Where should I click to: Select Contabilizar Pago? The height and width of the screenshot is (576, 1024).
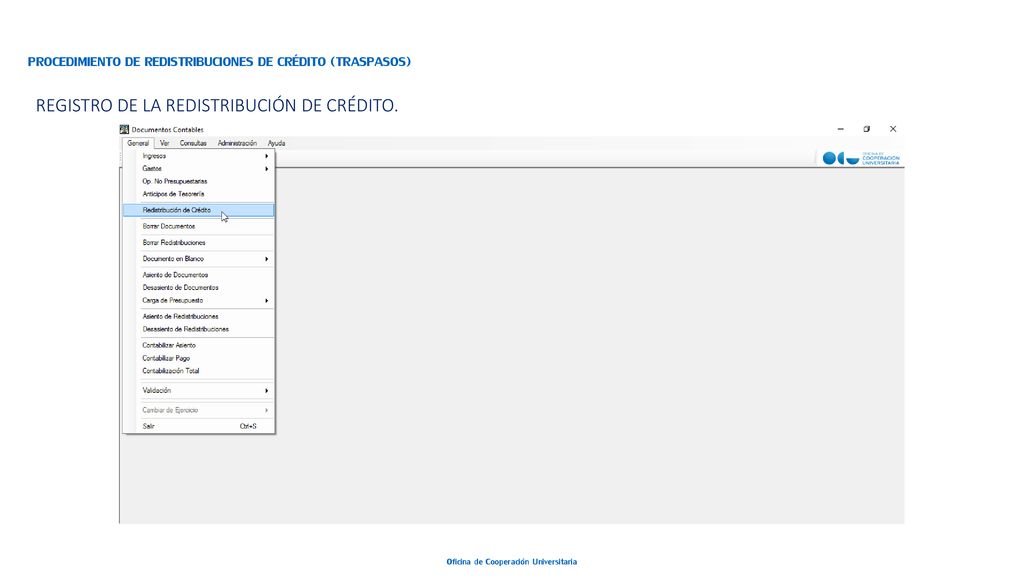[199, 358]
